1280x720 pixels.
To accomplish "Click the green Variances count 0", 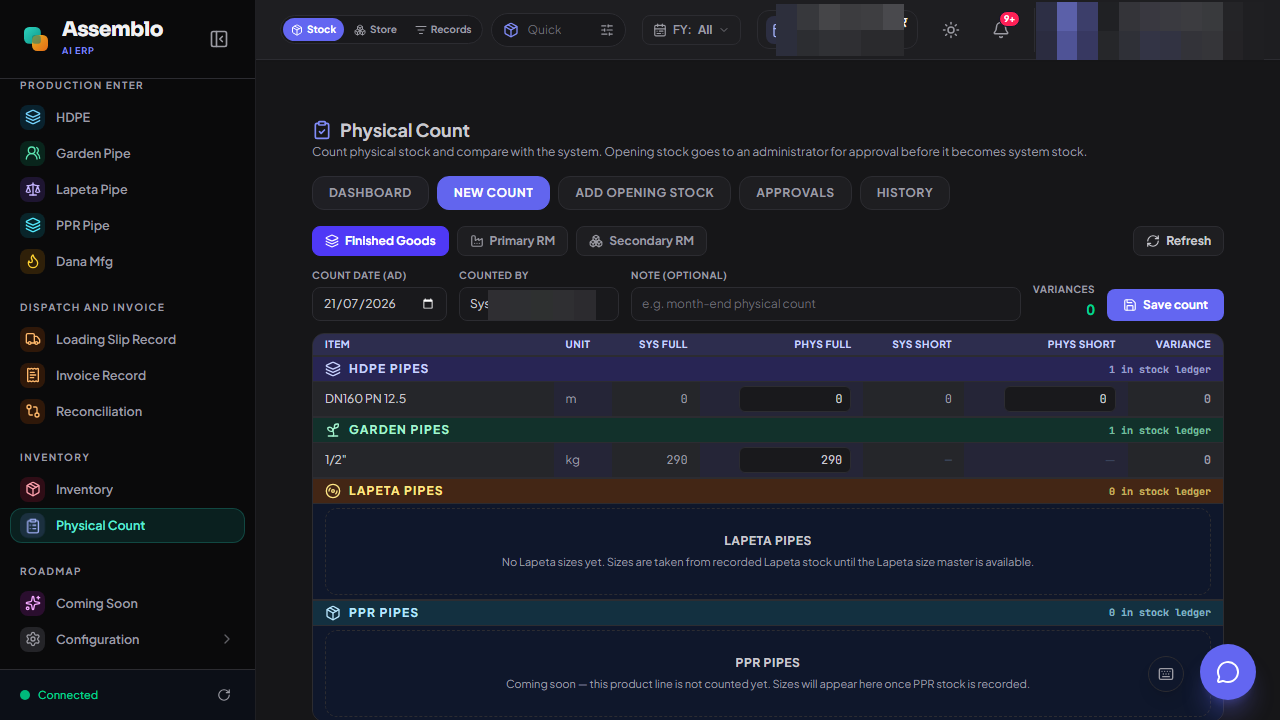I will [x=1090, y=310].
